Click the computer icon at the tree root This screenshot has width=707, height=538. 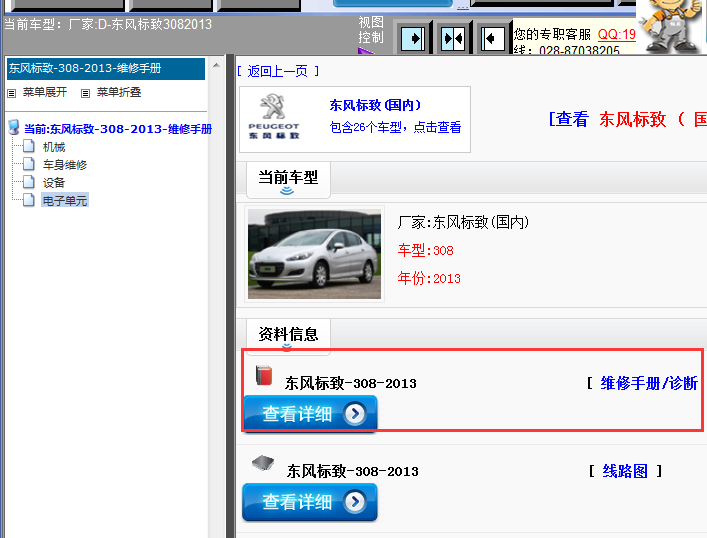coord(14,128)
